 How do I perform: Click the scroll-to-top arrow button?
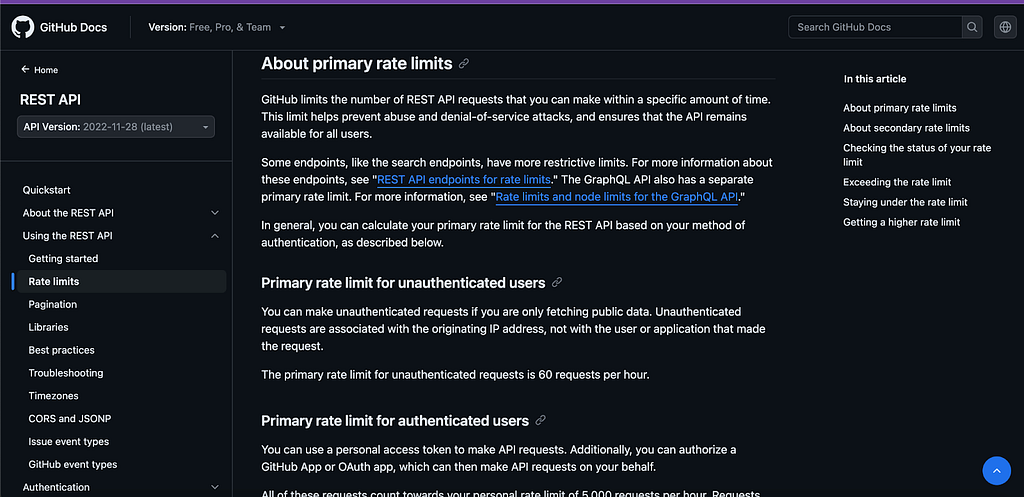[997, 470]
